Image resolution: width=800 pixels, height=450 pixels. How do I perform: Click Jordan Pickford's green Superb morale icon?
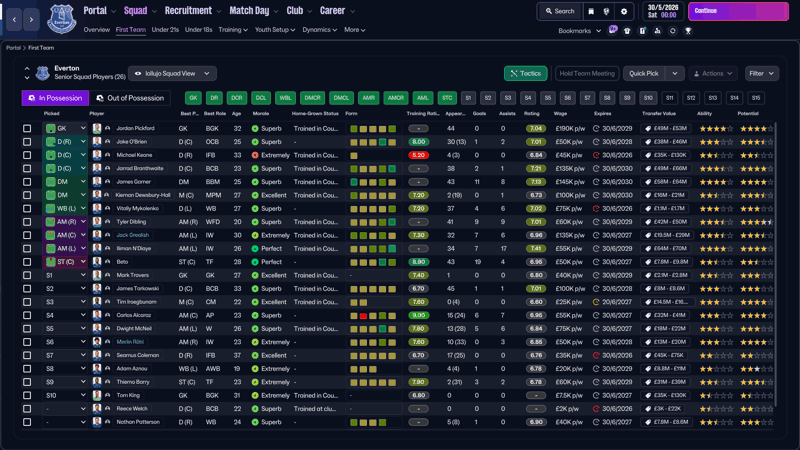click(255, 129)
